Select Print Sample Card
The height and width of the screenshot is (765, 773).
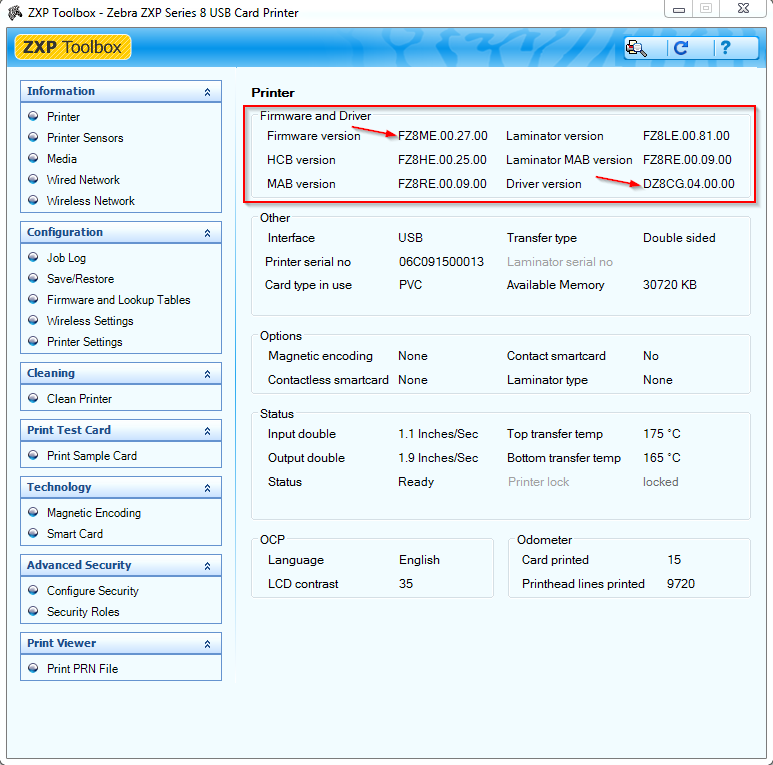point(91,456)
